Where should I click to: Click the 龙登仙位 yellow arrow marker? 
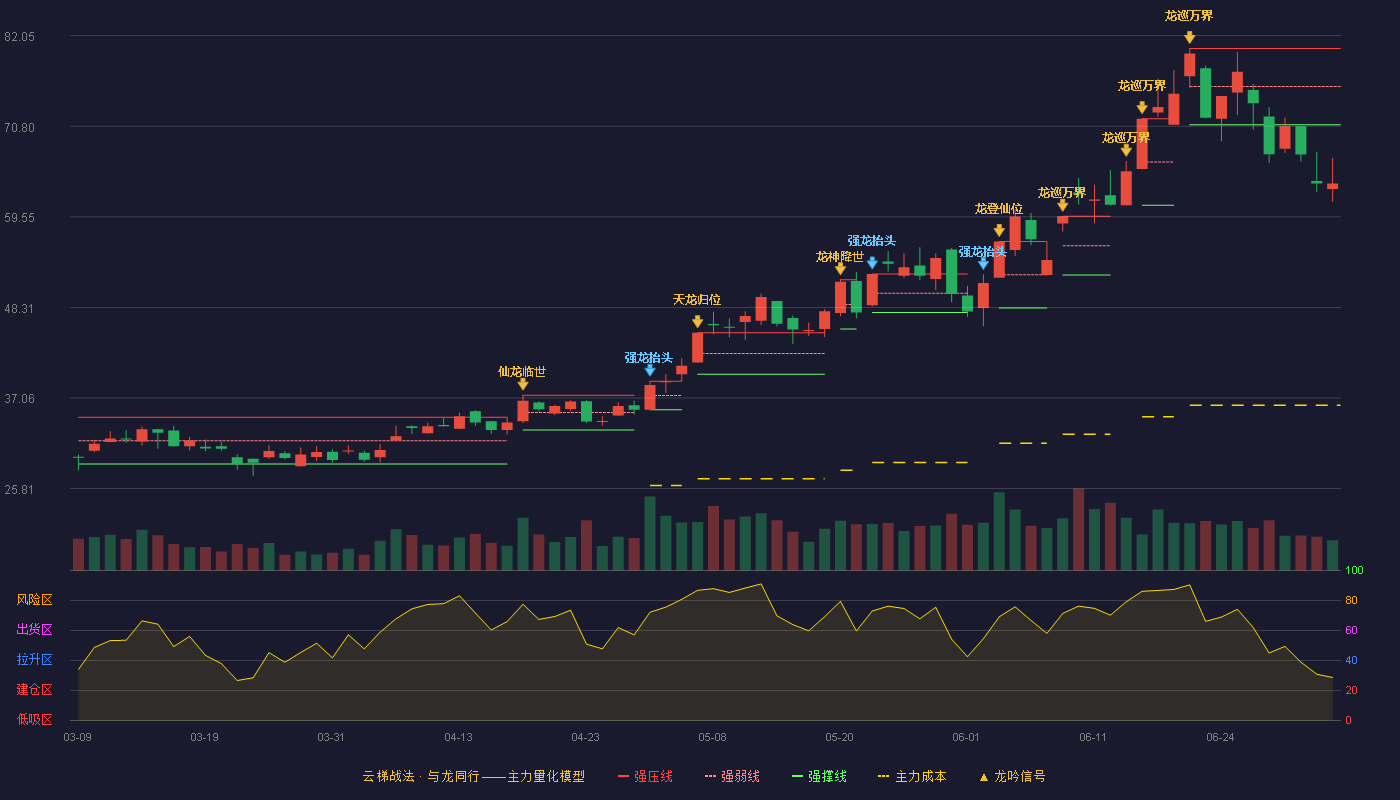999,231
